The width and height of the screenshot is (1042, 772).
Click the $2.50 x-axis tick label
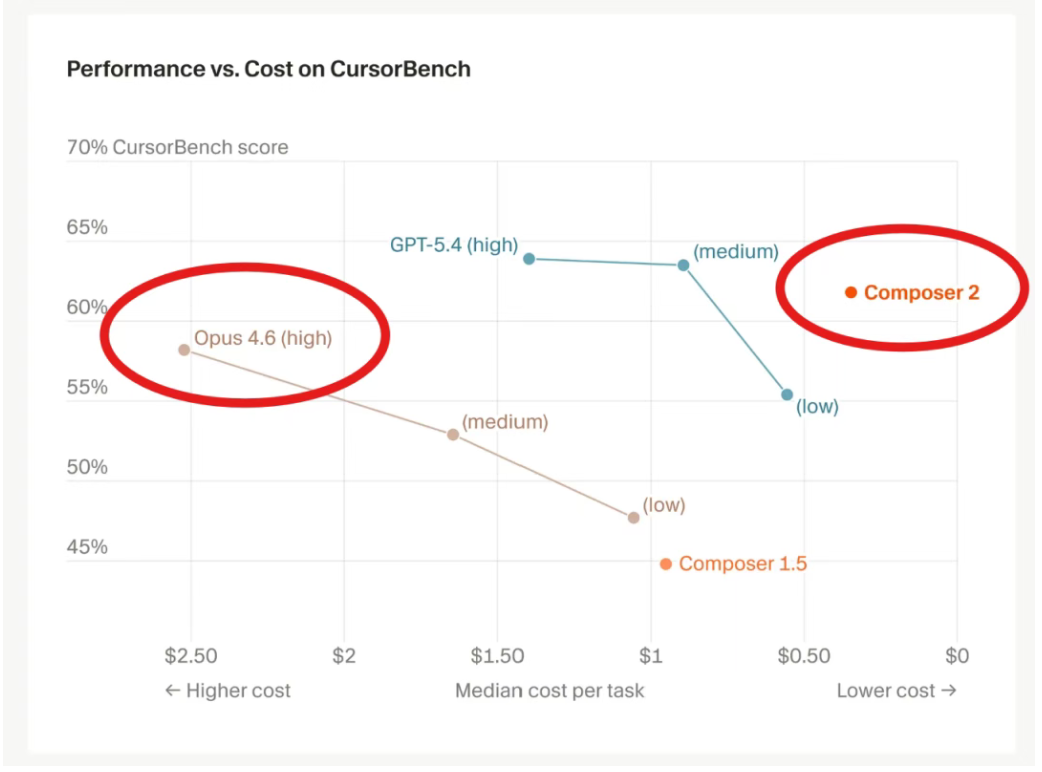point(190,656)
